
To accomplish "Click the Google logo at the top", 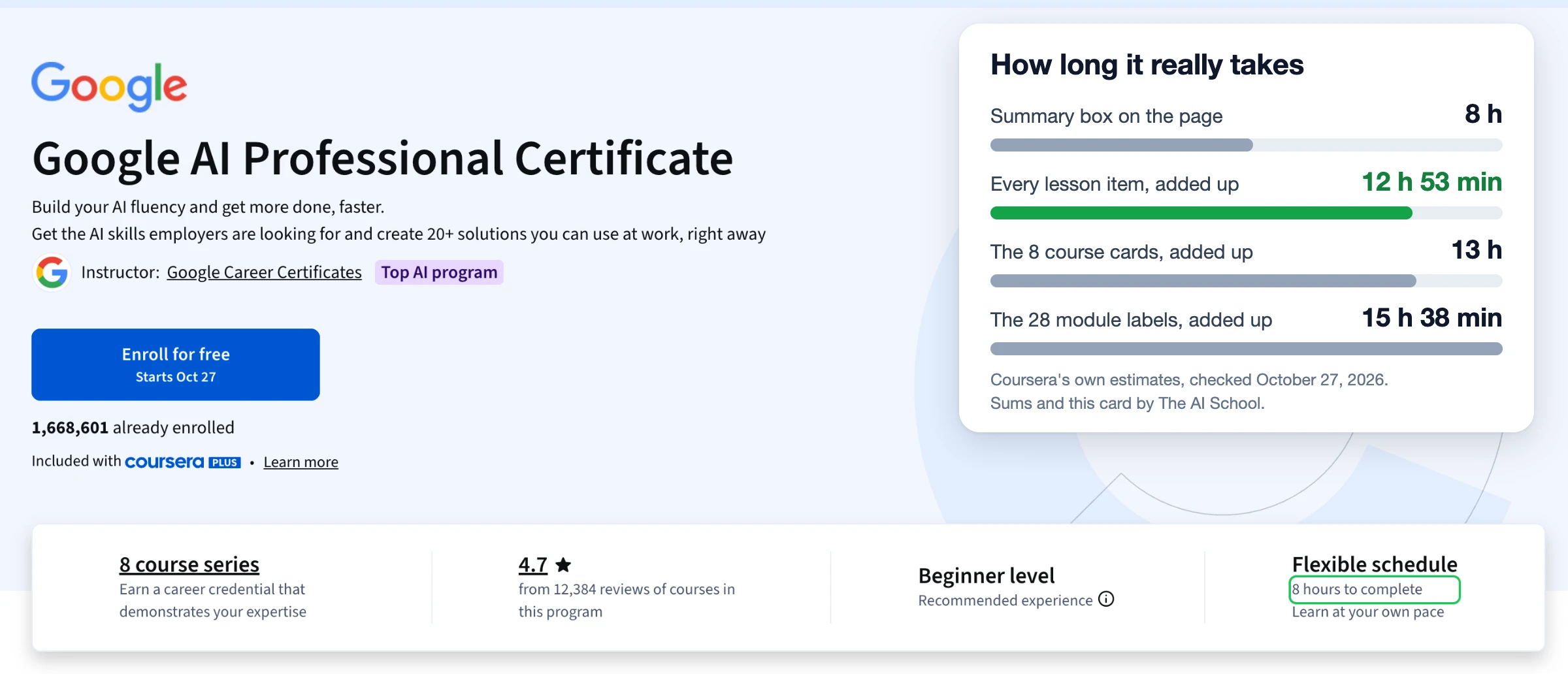I will tap(109, 86).
